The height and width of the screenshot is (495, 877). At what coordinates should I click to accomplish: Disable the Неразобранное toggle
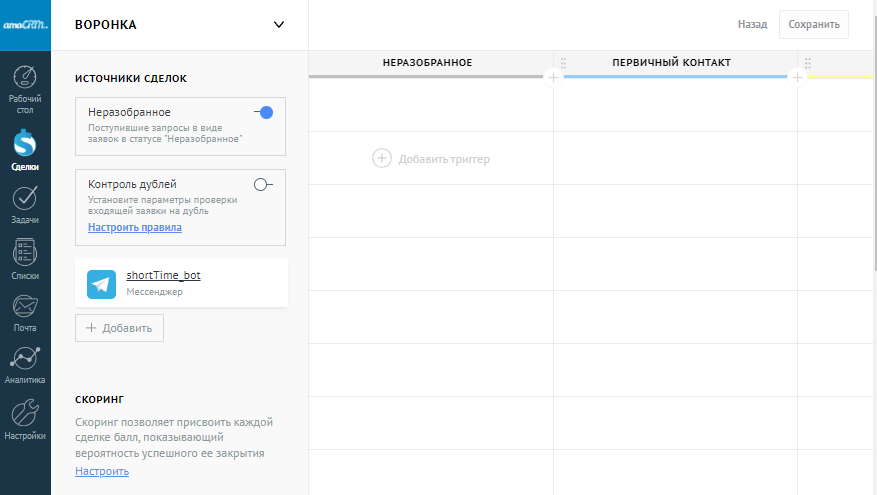click(263, 113)
